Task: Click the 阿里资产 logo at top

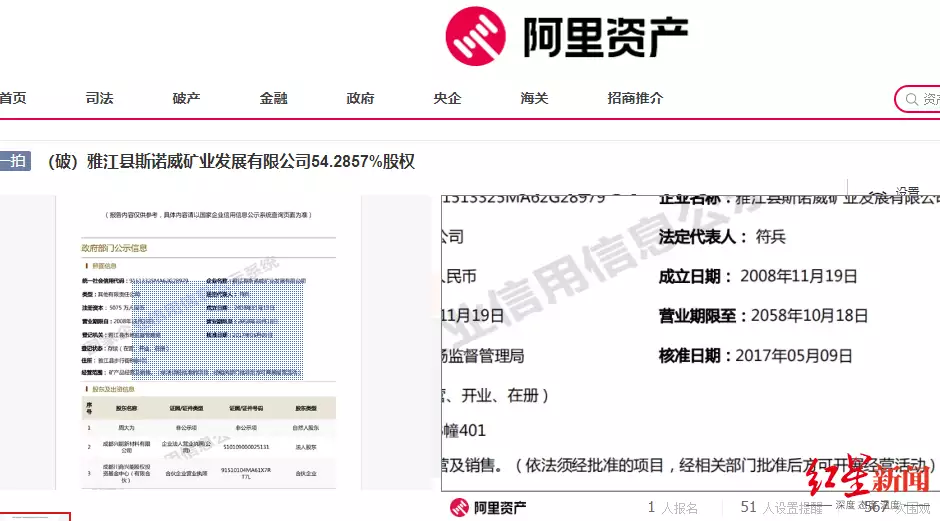Action: point(567,37)
